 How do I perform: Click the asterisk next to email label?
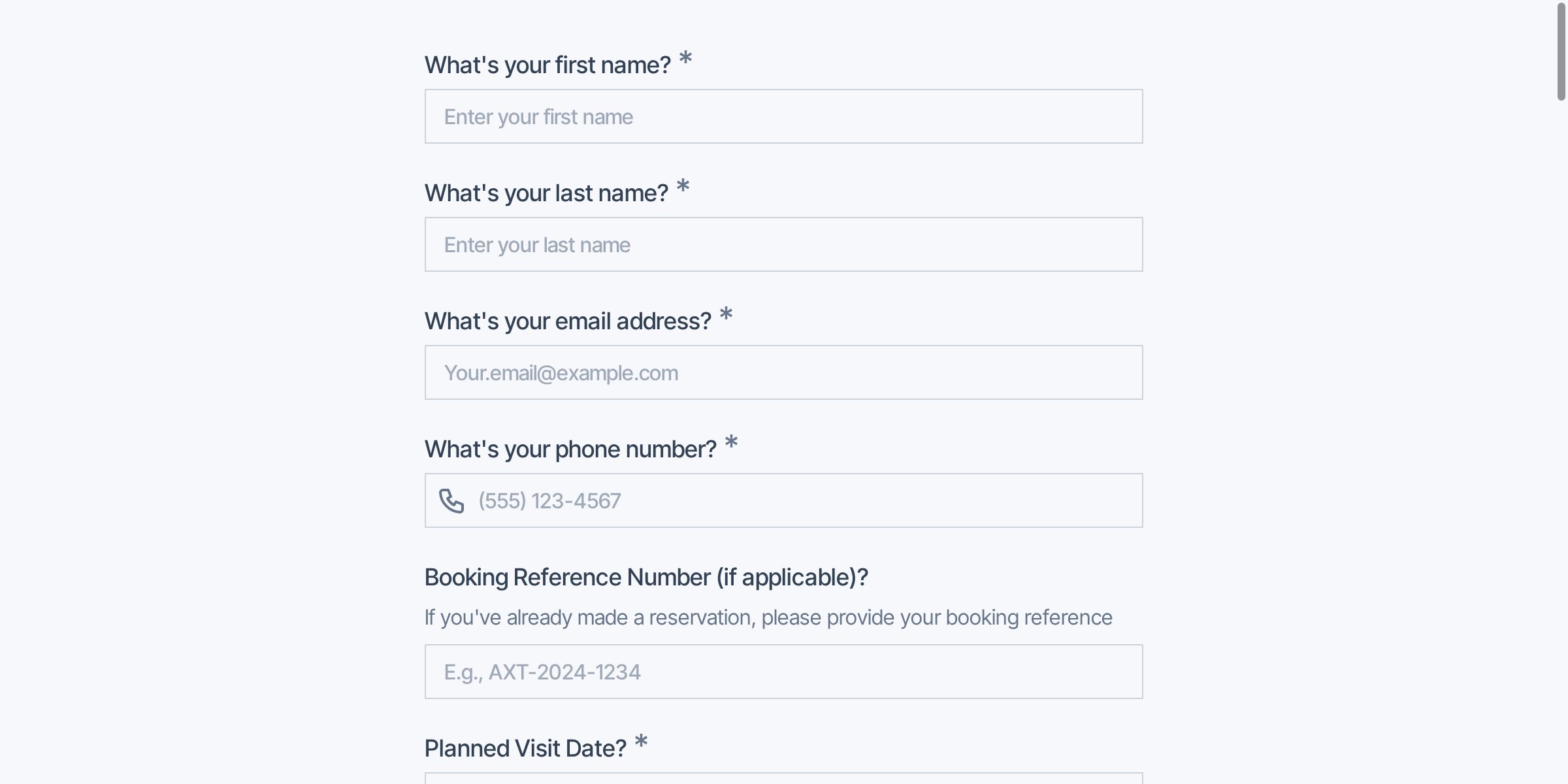(726, 315)
